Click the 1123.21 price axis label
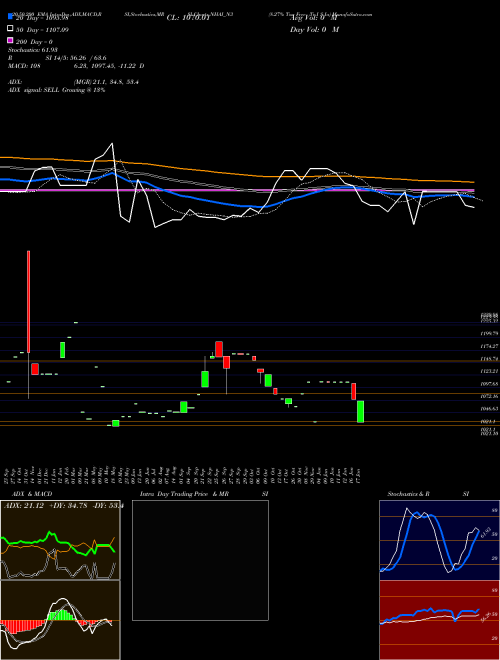The image size is (500, 660). pyautogui.click(x=489, y=371)
